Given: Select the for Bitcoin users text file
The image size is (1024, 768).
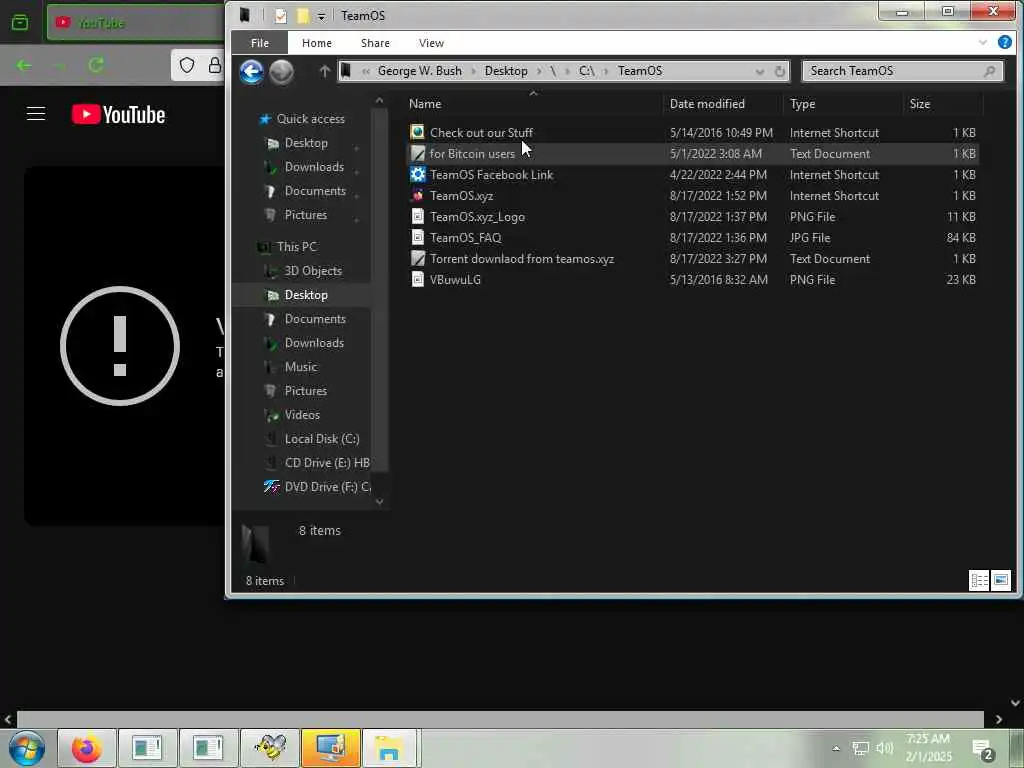Looking at the screenshot, I should click(x=692, y=153).
